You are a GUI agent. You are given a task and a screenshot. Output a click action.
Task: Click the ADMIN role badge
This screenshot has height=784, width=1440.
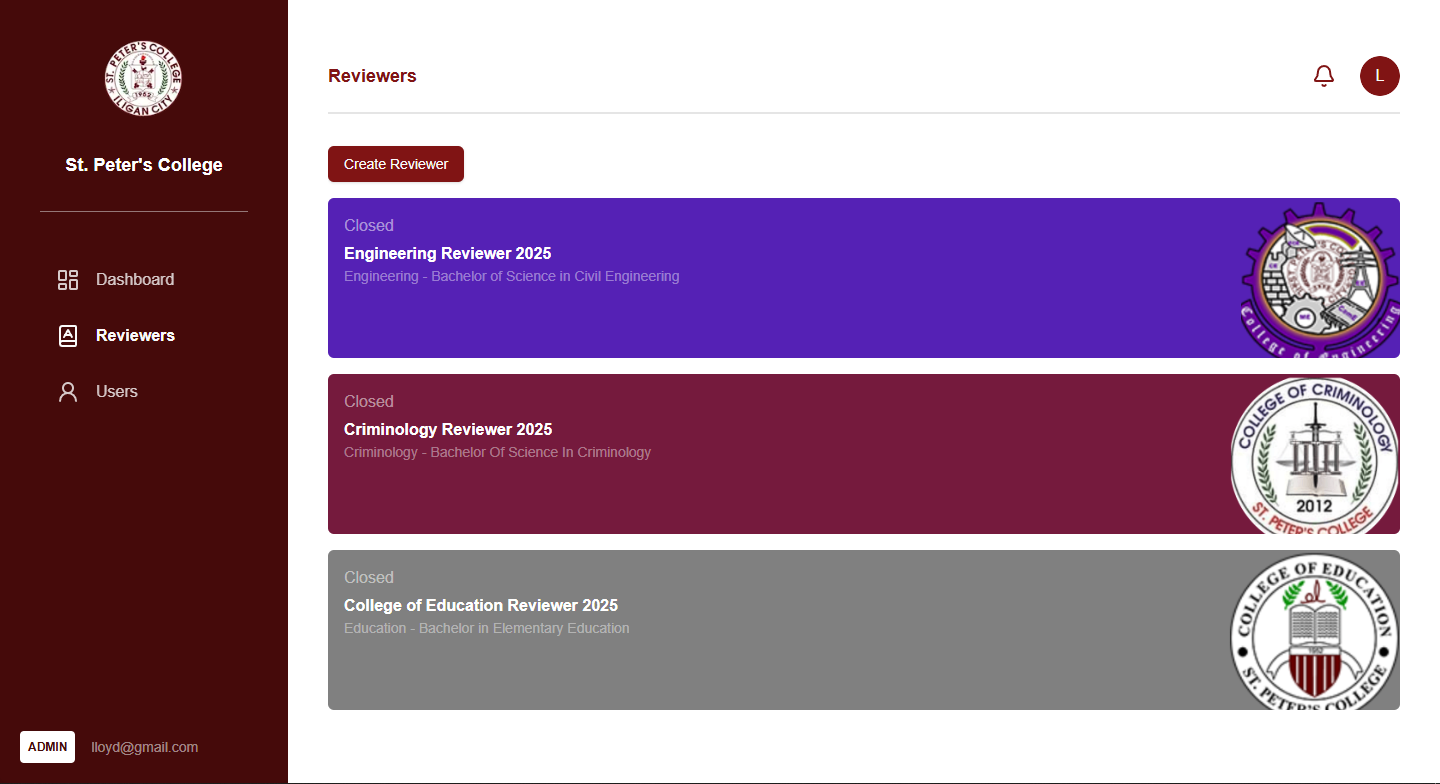(47, 747)
